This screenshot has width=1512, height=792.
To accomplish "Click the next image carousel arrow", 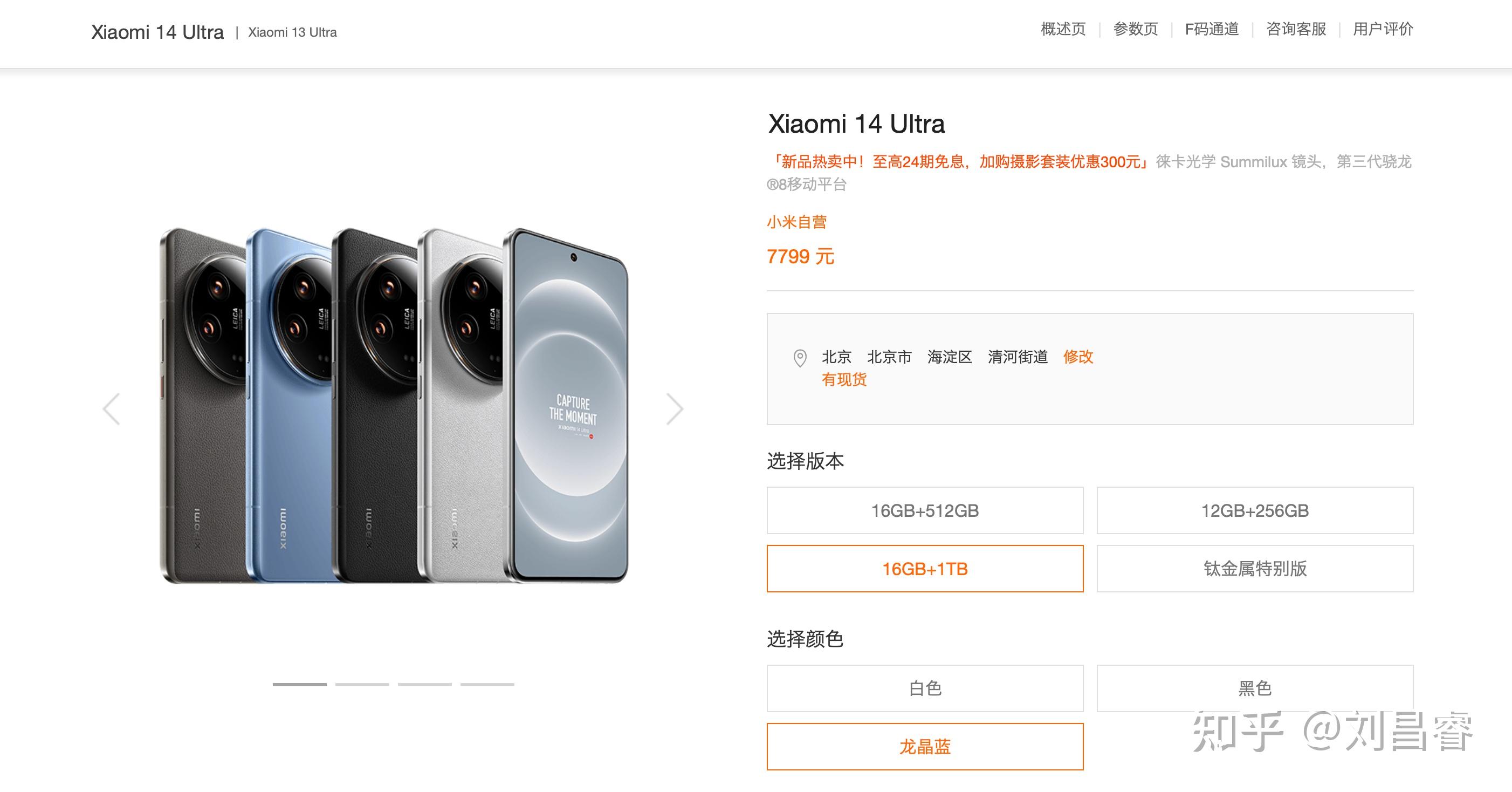I will [675, 408].
